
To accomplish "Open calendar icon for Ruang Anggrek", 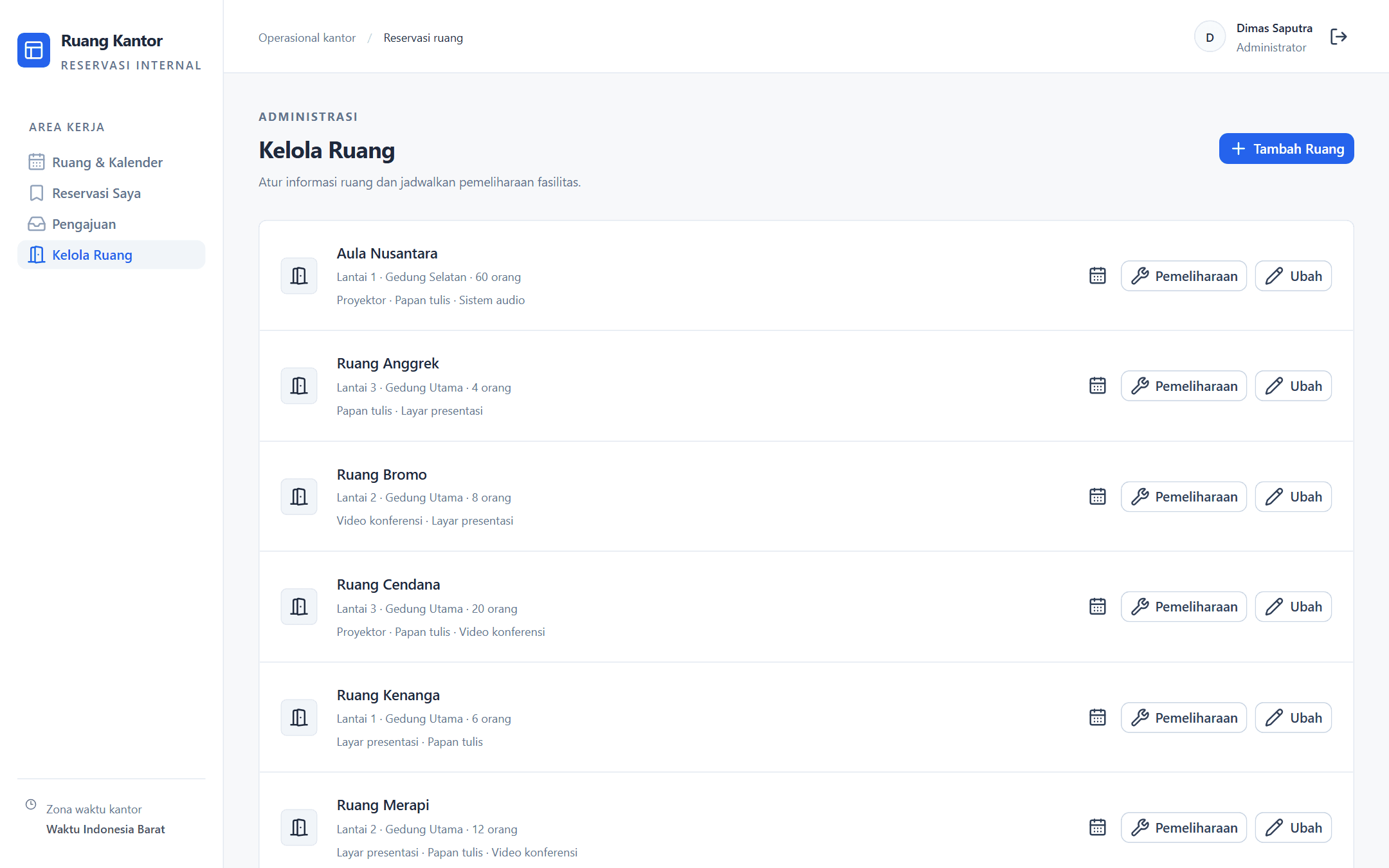I will pos(1097,386).
